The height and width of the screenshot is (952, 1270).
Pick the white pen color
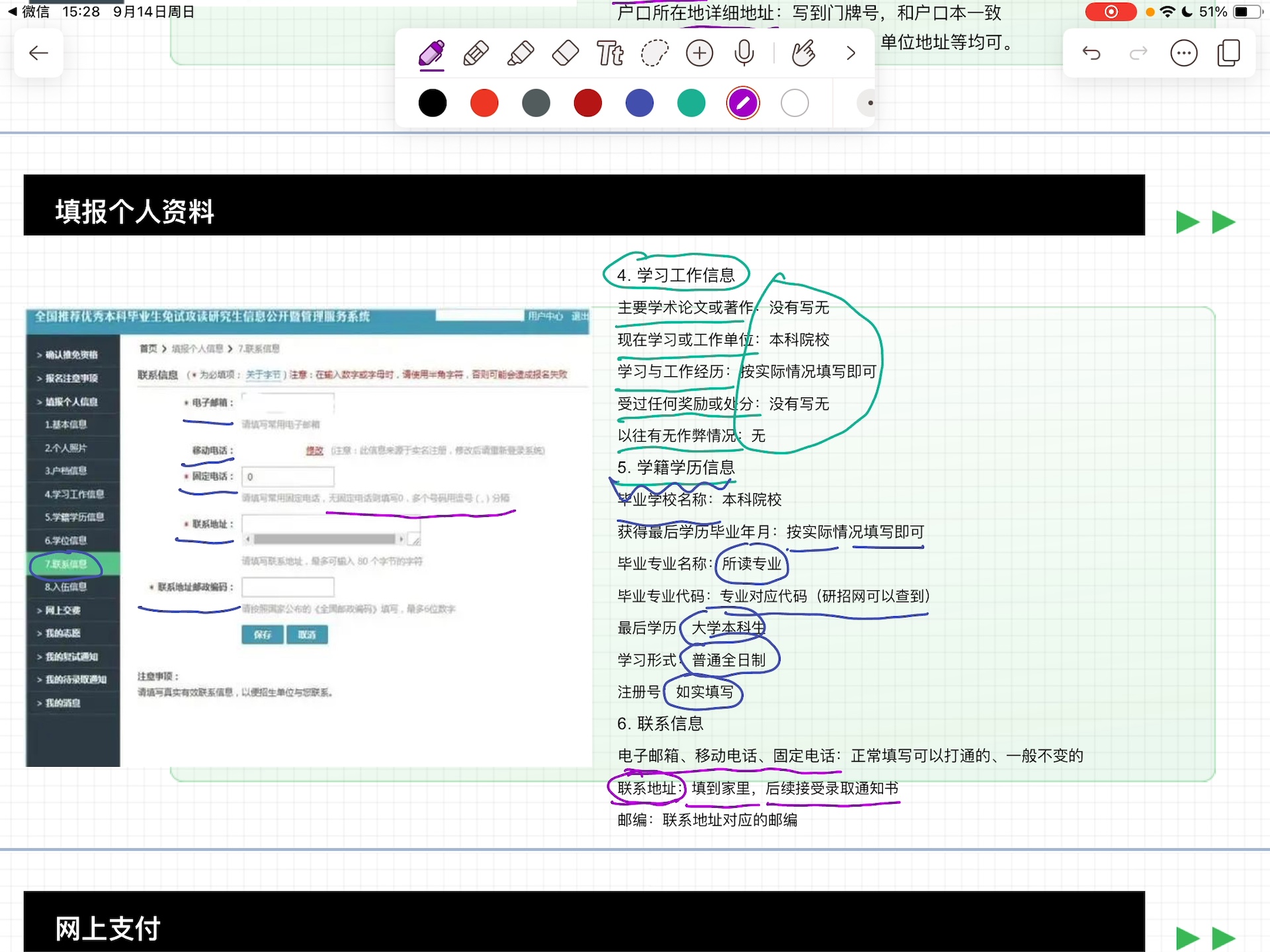tap(794, 103)
